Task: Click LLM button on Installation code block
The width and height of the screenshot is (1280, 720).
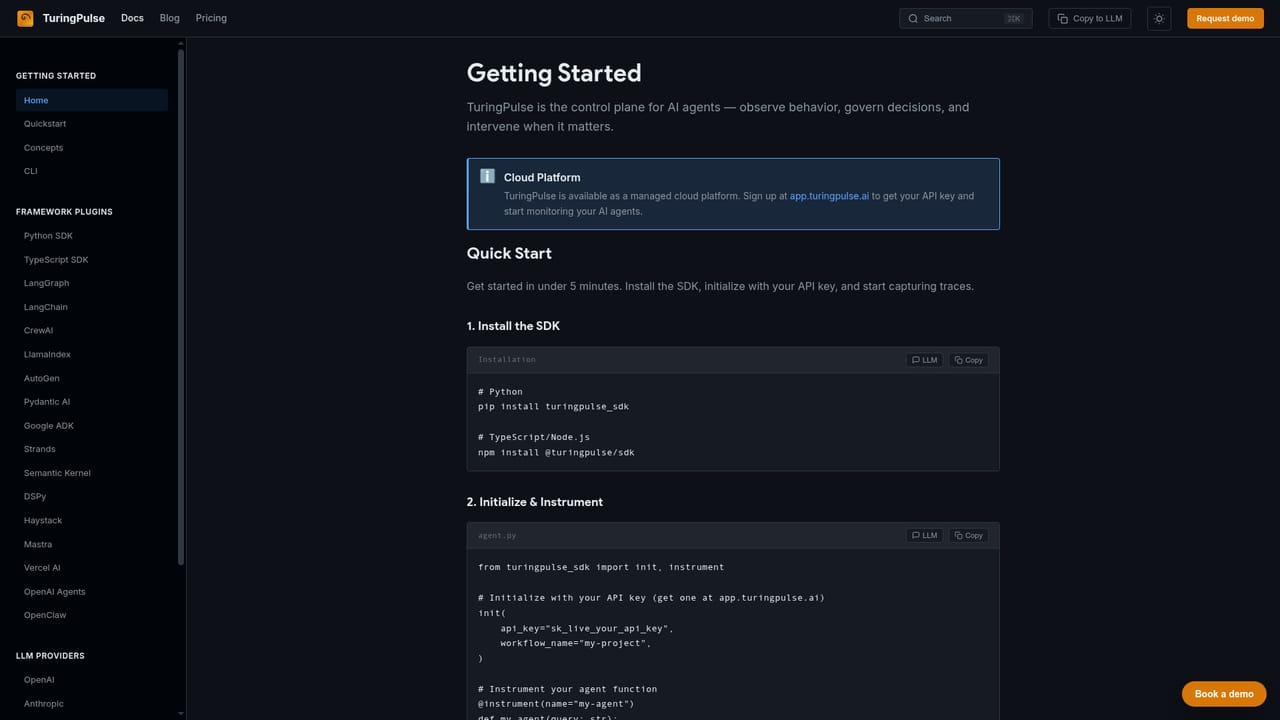Action: coord(924,360)
